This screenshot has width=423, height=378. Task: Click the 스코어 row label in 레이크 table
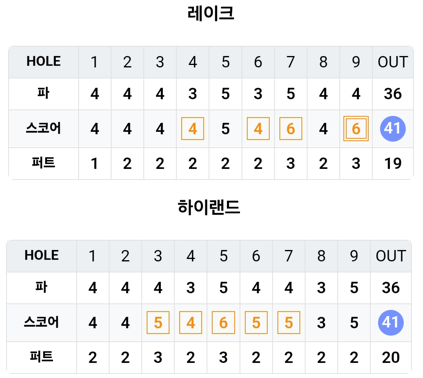(x=44, y=129)
